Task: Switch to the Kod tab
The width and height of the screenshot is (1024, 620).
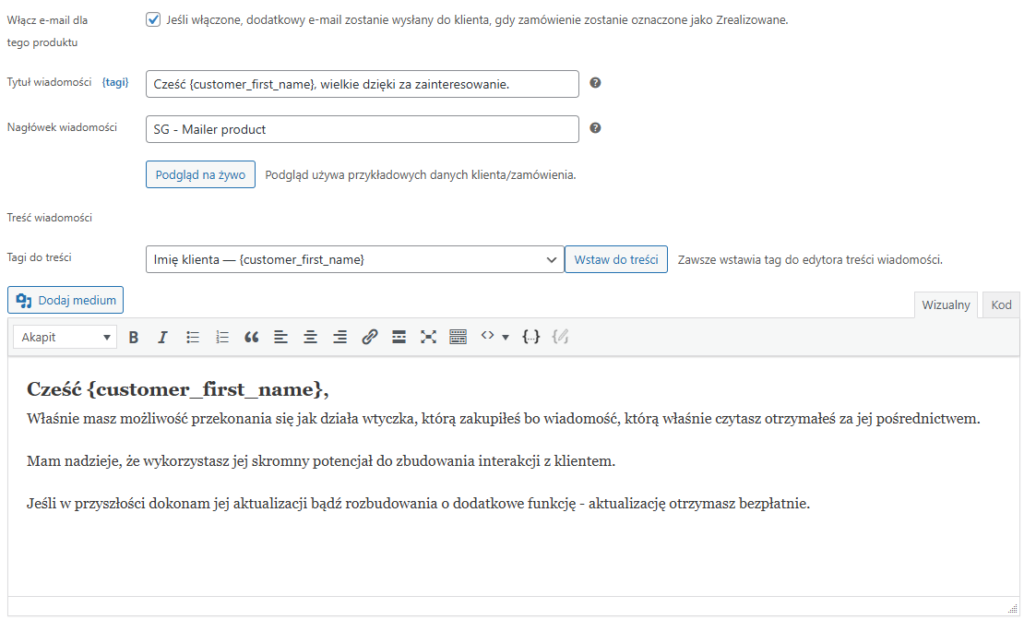Action: (1000, 305)
